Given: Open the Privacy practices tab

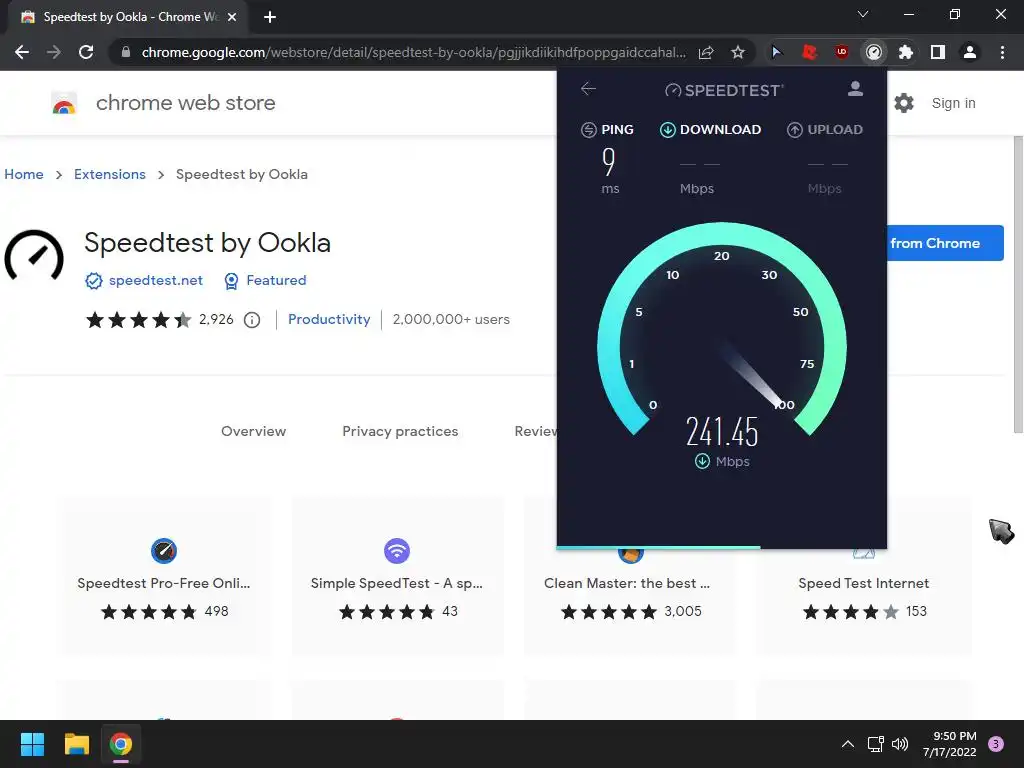Looking at the screenshot, I should [x=400, y=431].
